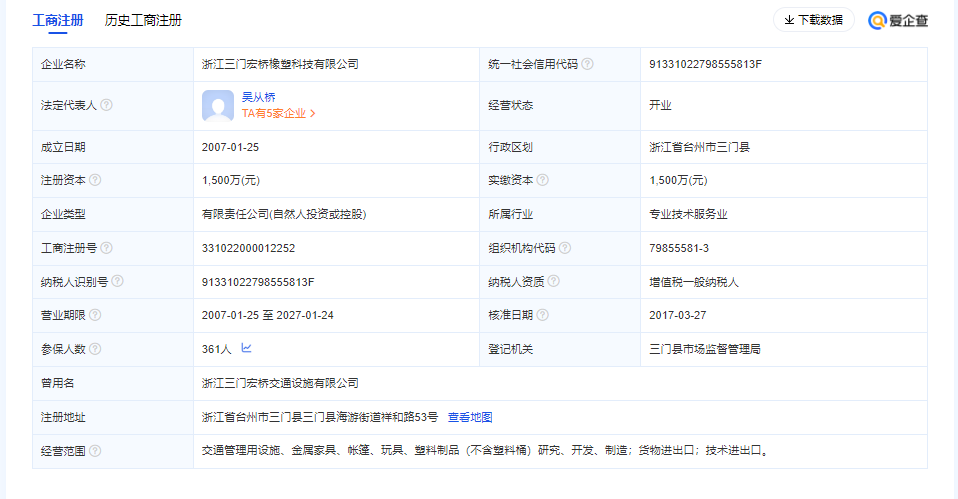958x499 pixels.
Task: Click business status value 开业
Action: point(660,105)
